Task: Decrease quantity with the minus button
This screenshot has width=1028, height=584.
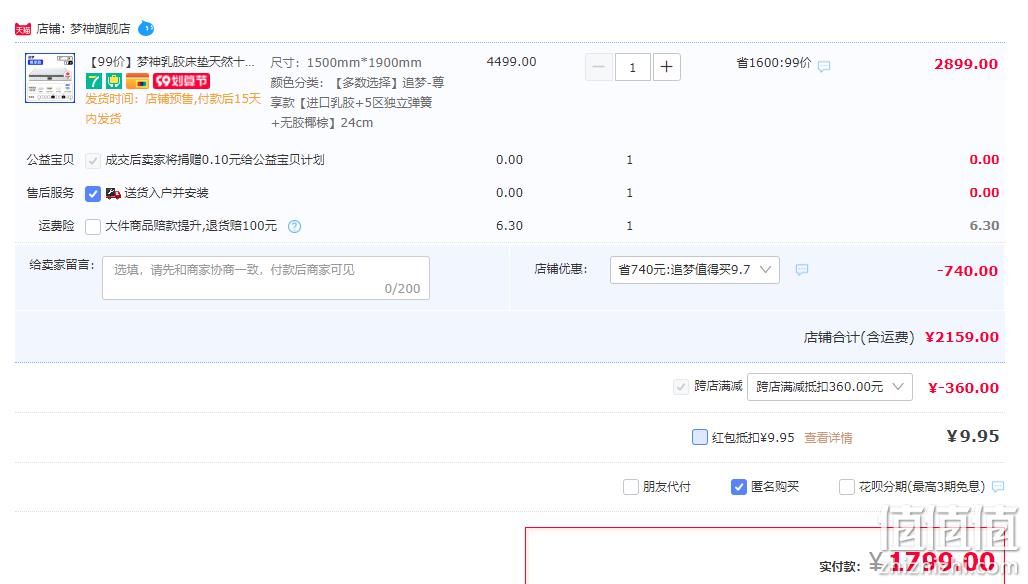Action: 599,67
